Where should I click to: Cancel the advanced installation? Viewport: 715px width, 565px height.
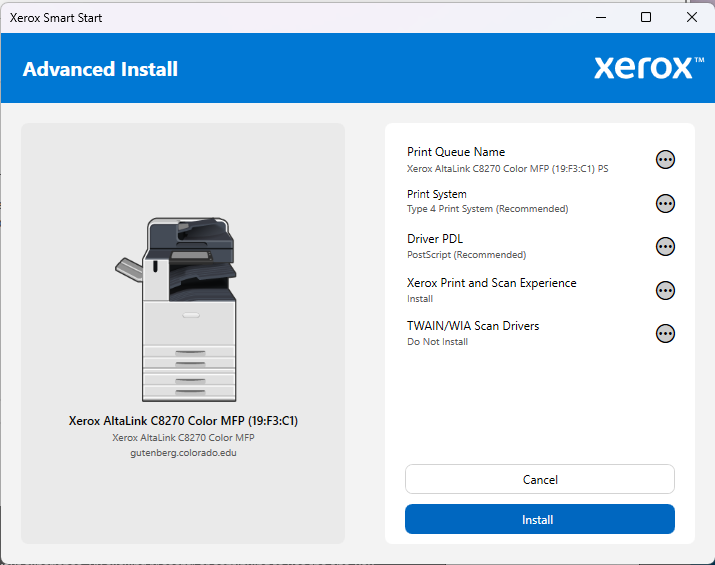(x=540, y=480)
